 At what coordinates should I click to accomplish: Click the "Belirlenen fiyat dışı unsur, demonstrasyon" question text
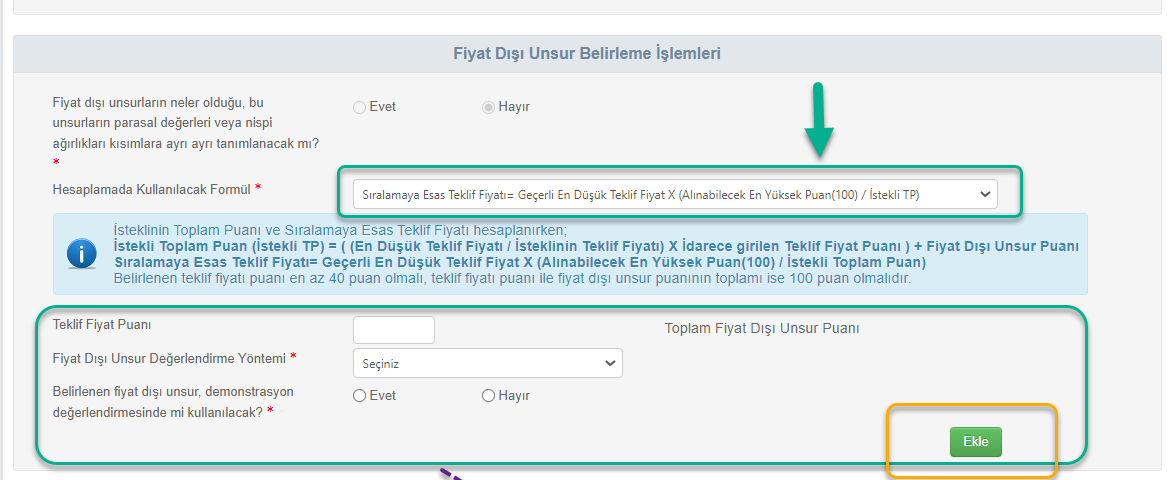coord(173,391)
